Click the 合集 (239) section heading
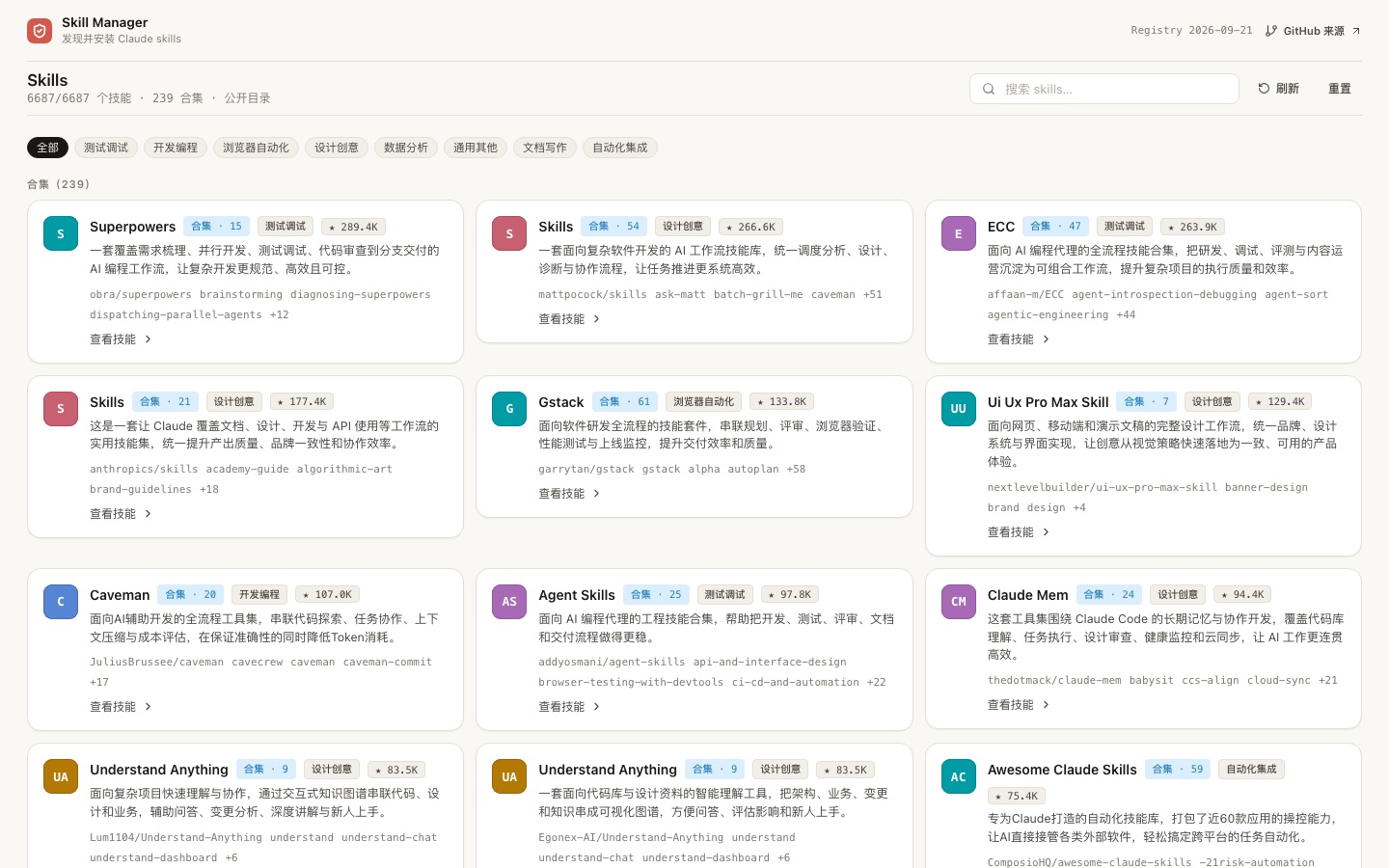The width and height of the screenshot is (1389, 868). (59, 184)
